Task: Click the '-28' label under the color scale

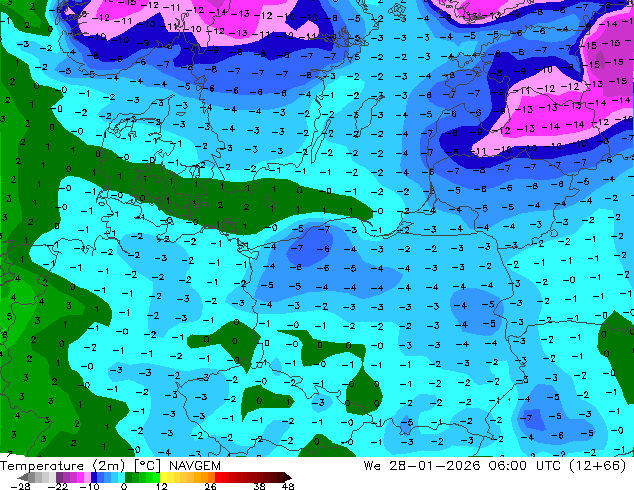Action: (21, 486)
